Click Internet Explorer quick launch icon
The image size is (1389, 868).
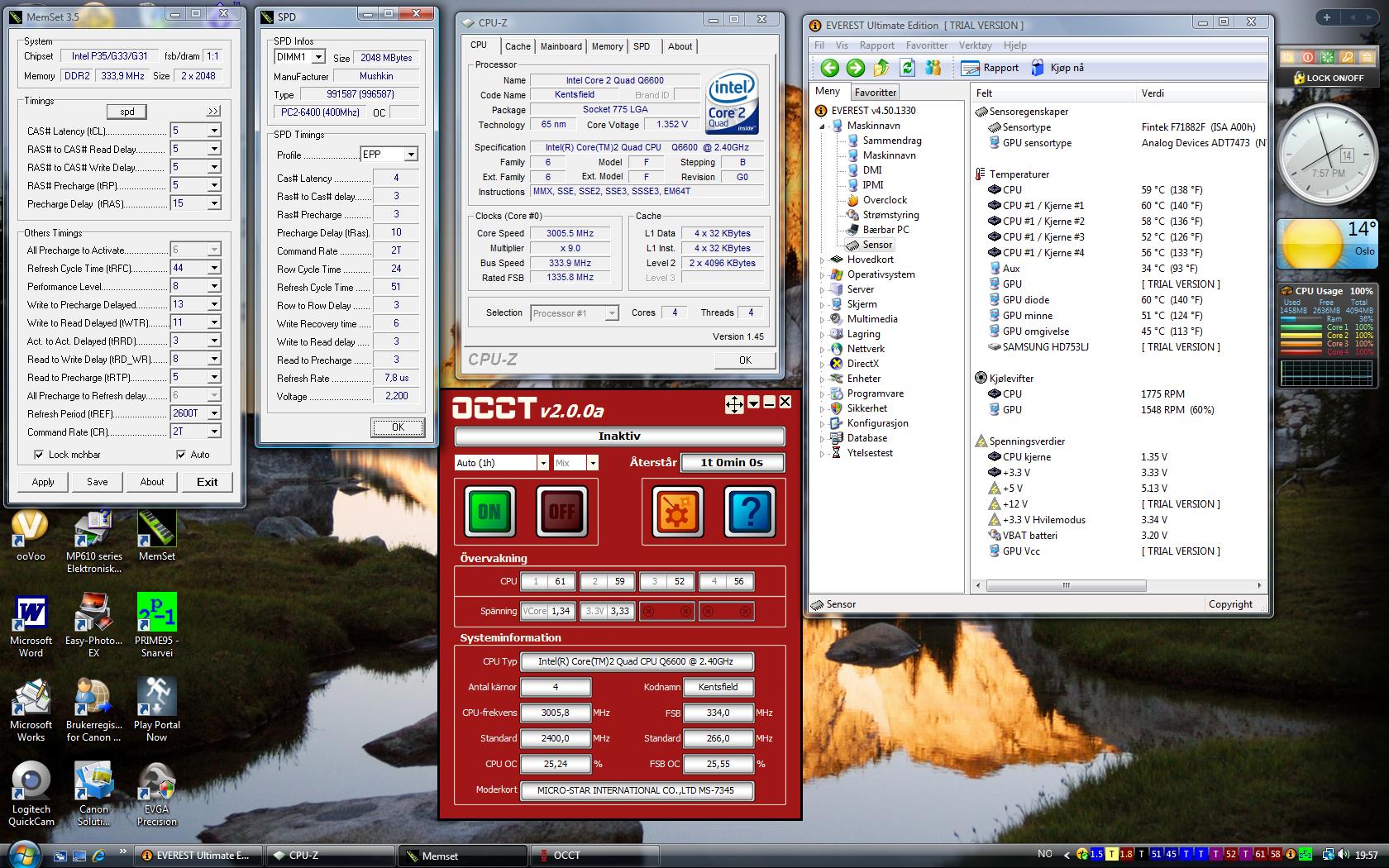click(99, 856)
